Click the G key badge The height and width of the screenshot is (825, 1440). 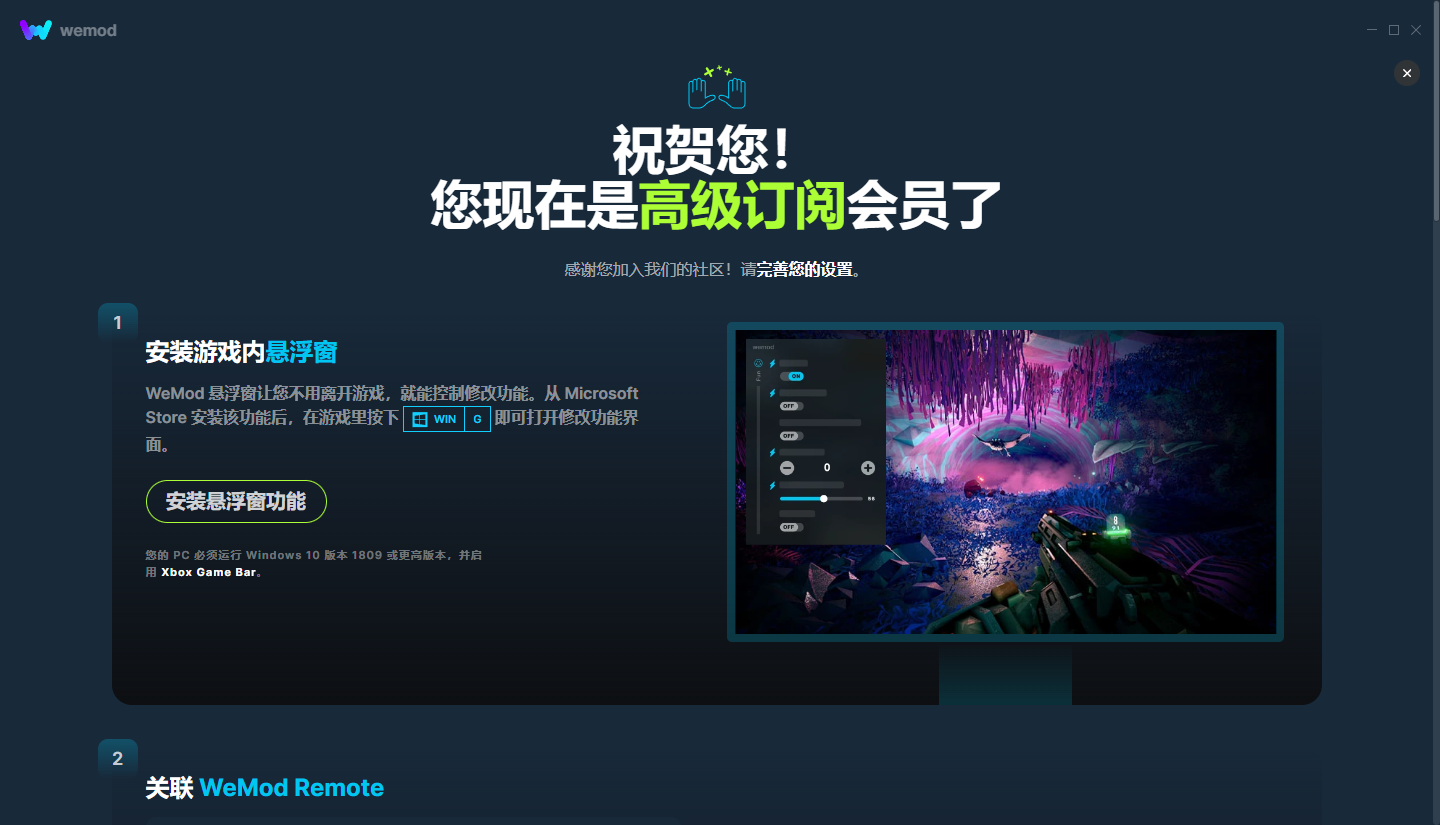pyautogui.click(x=477, y=419)
